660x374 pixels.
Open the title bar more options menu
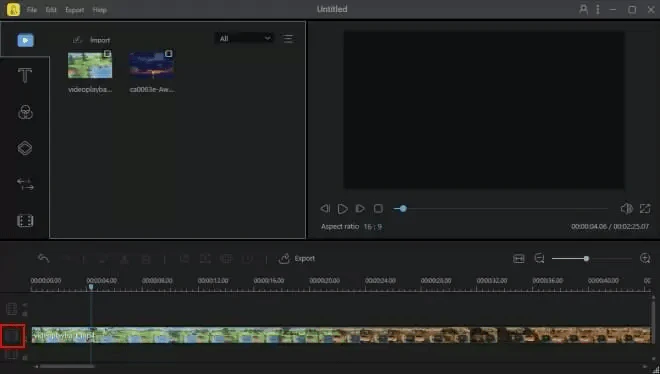[598, 9]
